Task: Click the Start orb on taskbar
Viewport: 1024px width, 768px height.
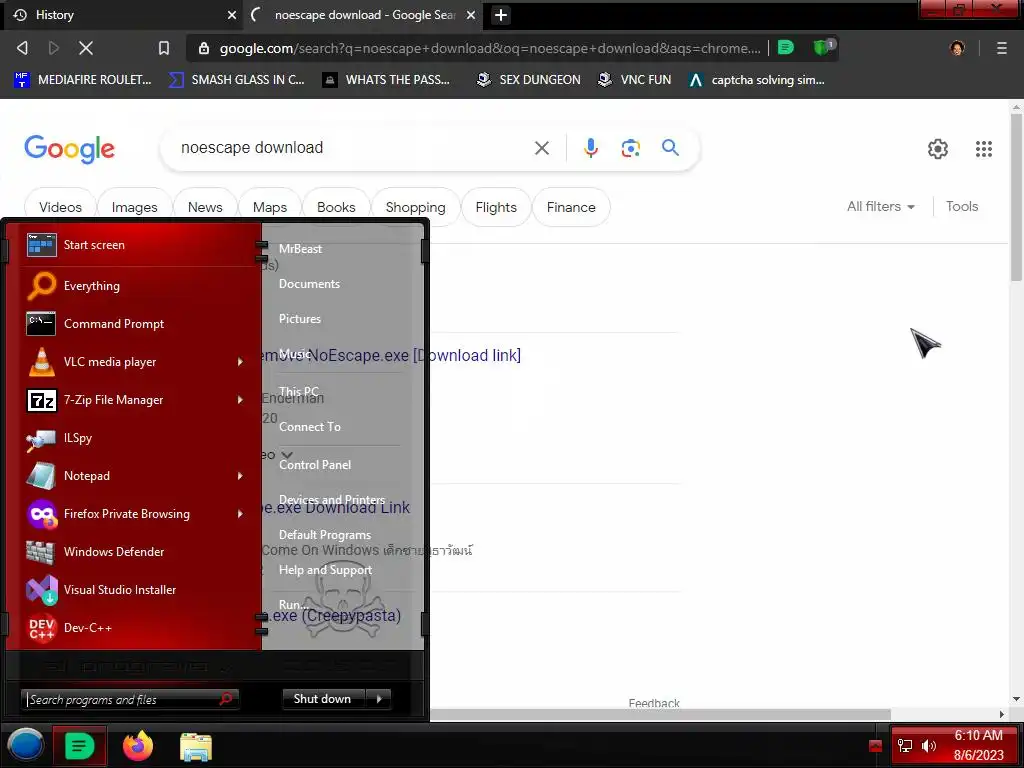Action: tap(25, 746)
